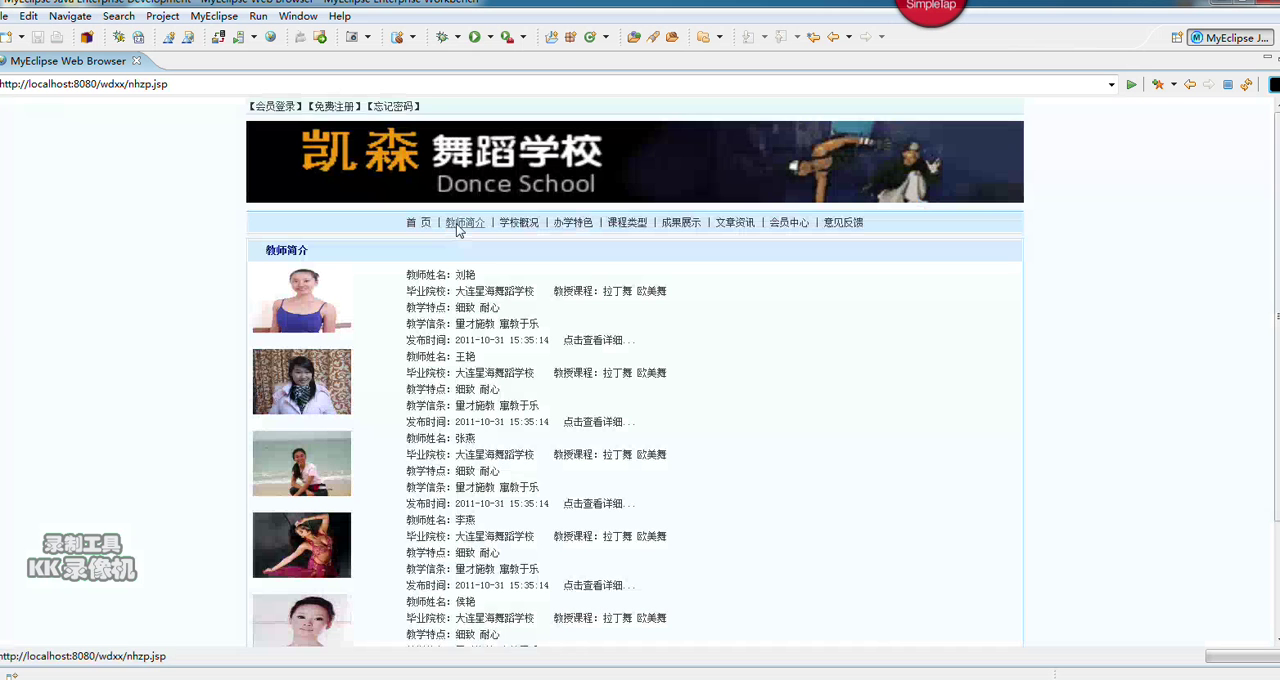
Task: Click the camera snapshot toolbar icon
Action: pyautogui.click(x=352, y=37)
